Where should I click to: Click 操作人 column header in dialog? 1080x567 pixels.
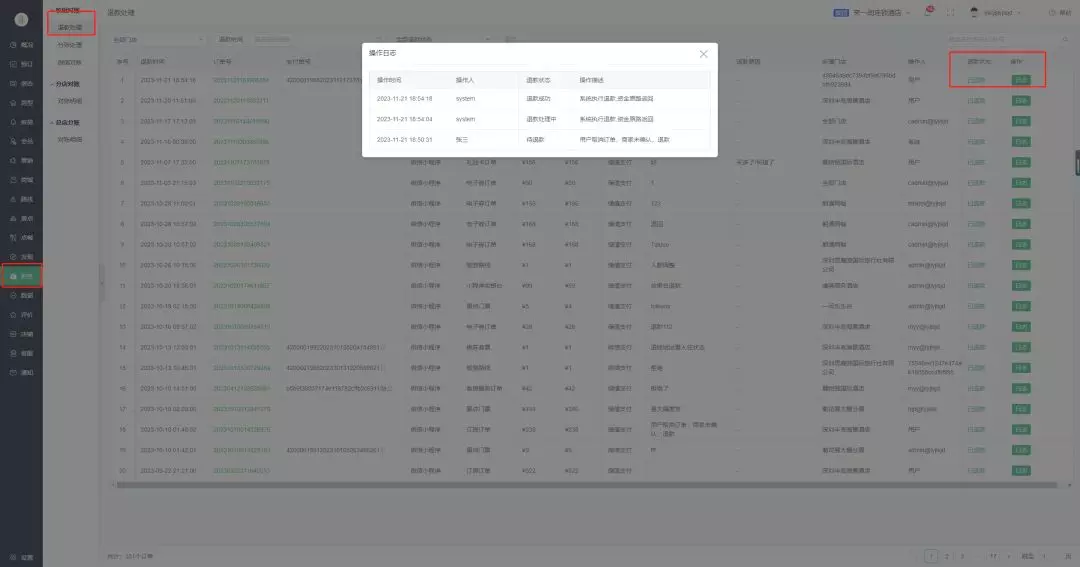[464, 80]
